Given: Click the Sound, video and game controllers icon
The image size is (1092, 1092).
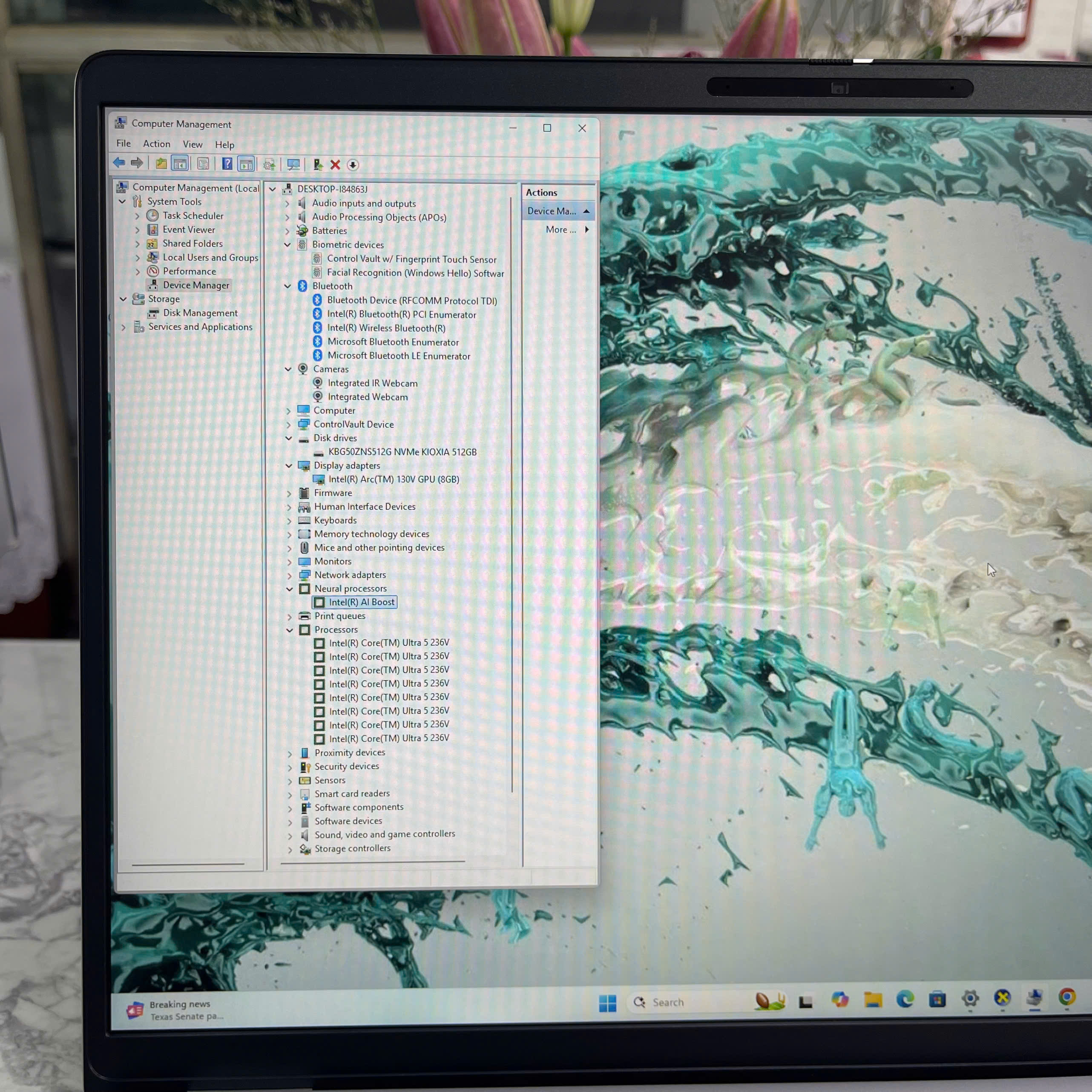Looking at the screenshot, I should (305, 835).
